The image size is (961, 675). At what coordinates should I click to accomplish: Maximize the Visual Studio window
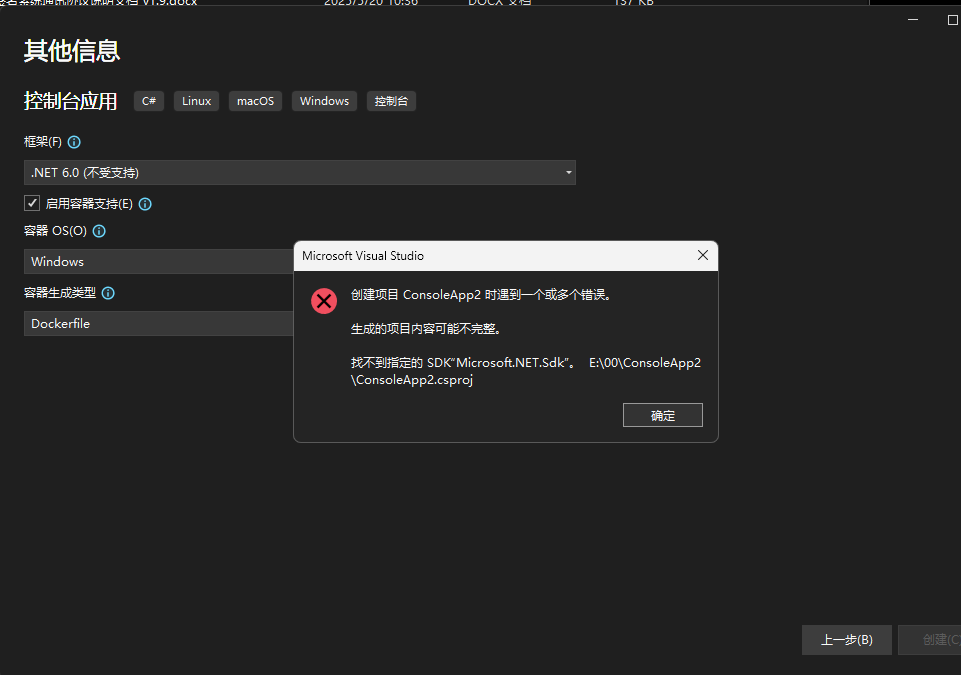(x=952, y=20)
